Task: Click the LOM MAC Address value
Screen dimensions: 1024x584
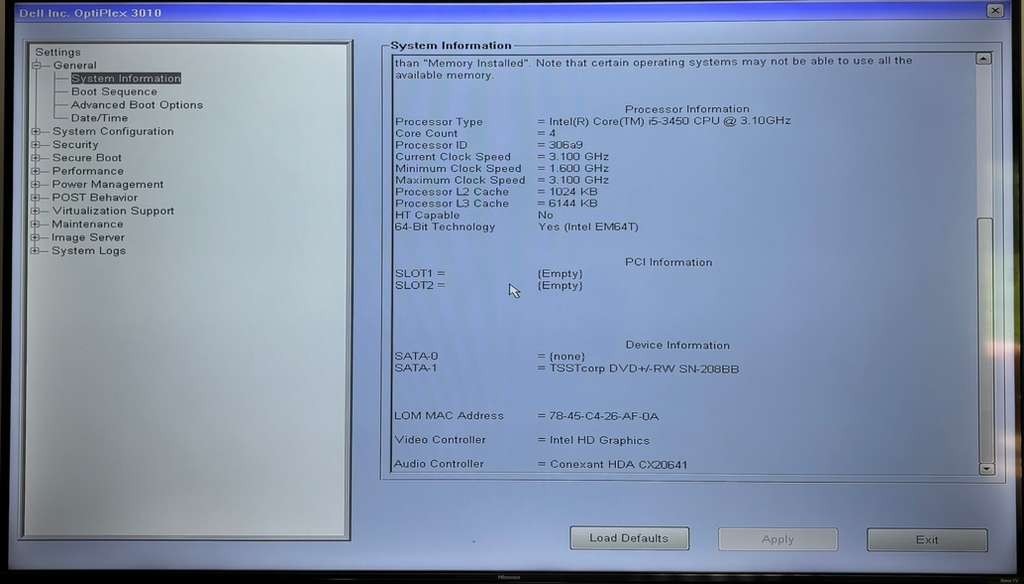Action: [604, 416]
